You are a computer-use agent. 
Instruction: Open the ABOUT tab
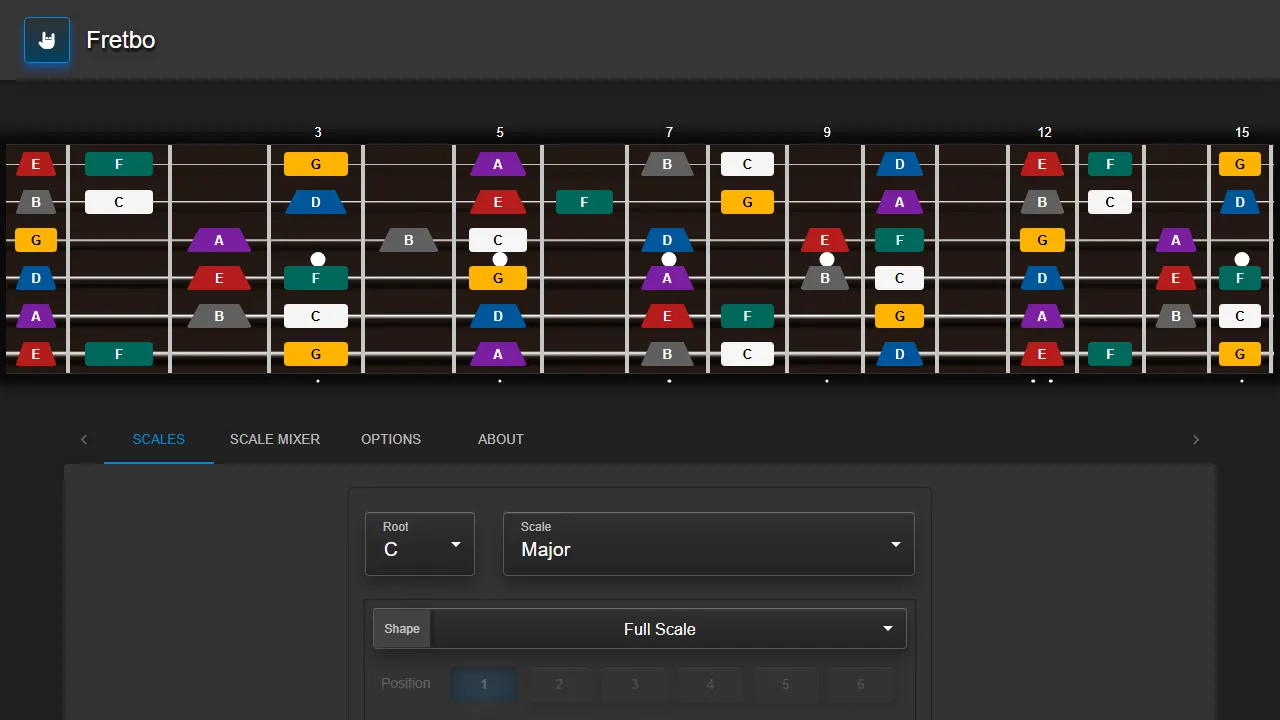click(x=500, y=439)
